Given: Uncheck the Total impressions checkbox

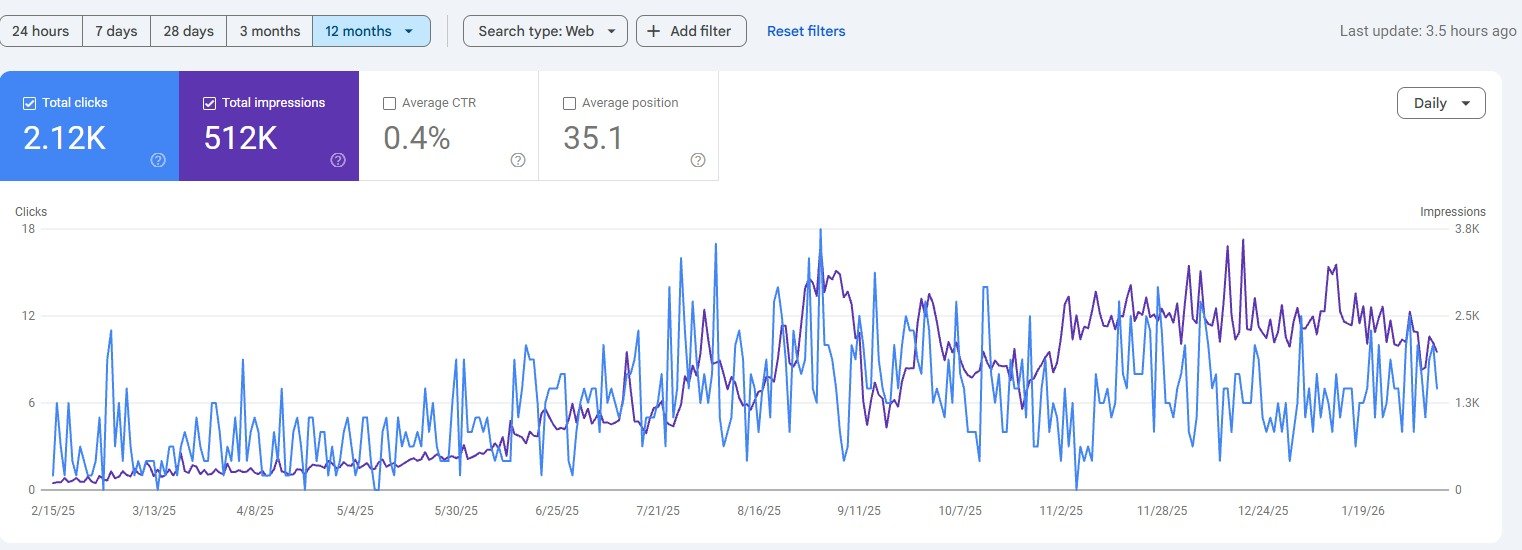Looking at the screenshot, I should tap(210, 103).
